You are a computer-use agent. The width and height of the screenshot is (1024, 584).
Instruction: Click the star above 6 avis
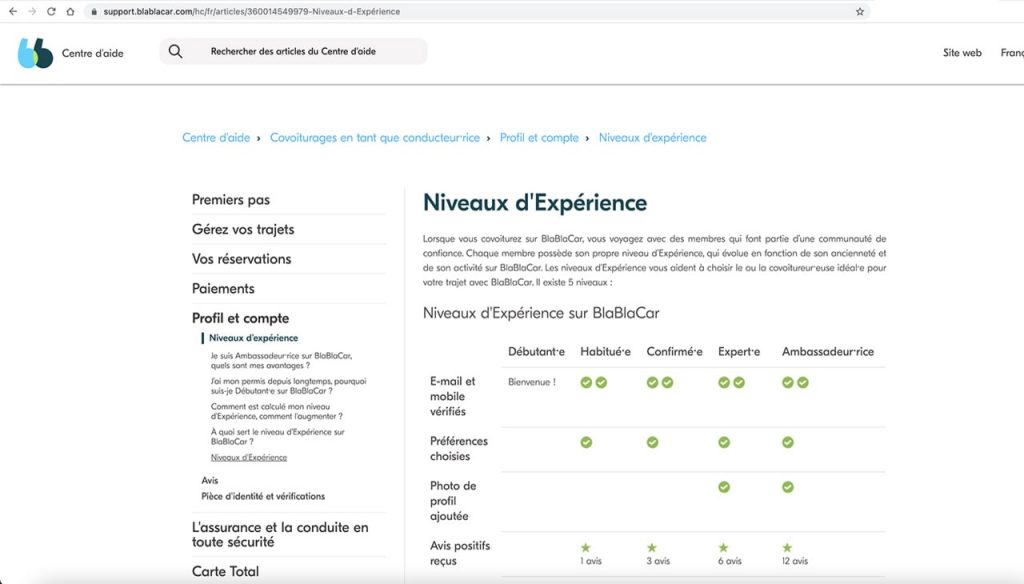pos(724,547)
